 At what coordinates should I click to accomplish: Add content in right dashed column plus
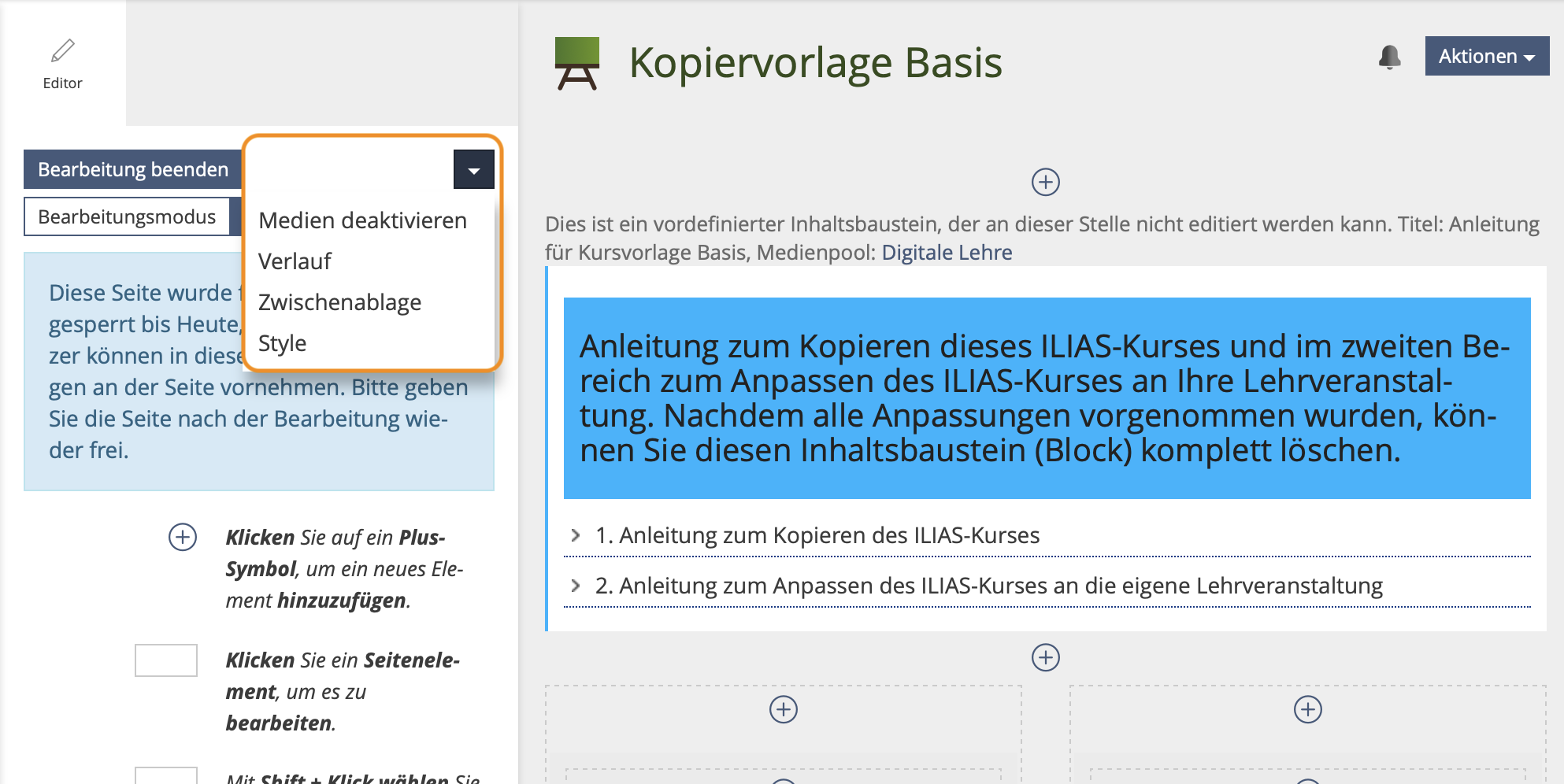pos(1308,709)
